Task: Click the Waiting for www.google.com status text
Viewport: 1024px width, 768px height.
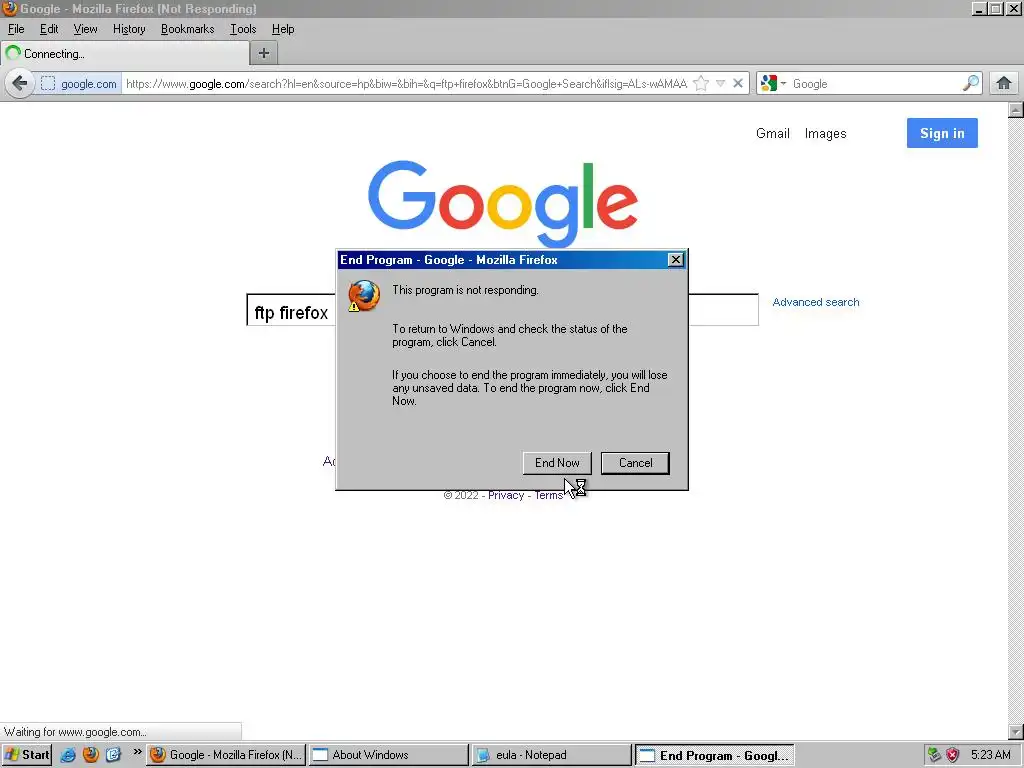Action: 74,732
